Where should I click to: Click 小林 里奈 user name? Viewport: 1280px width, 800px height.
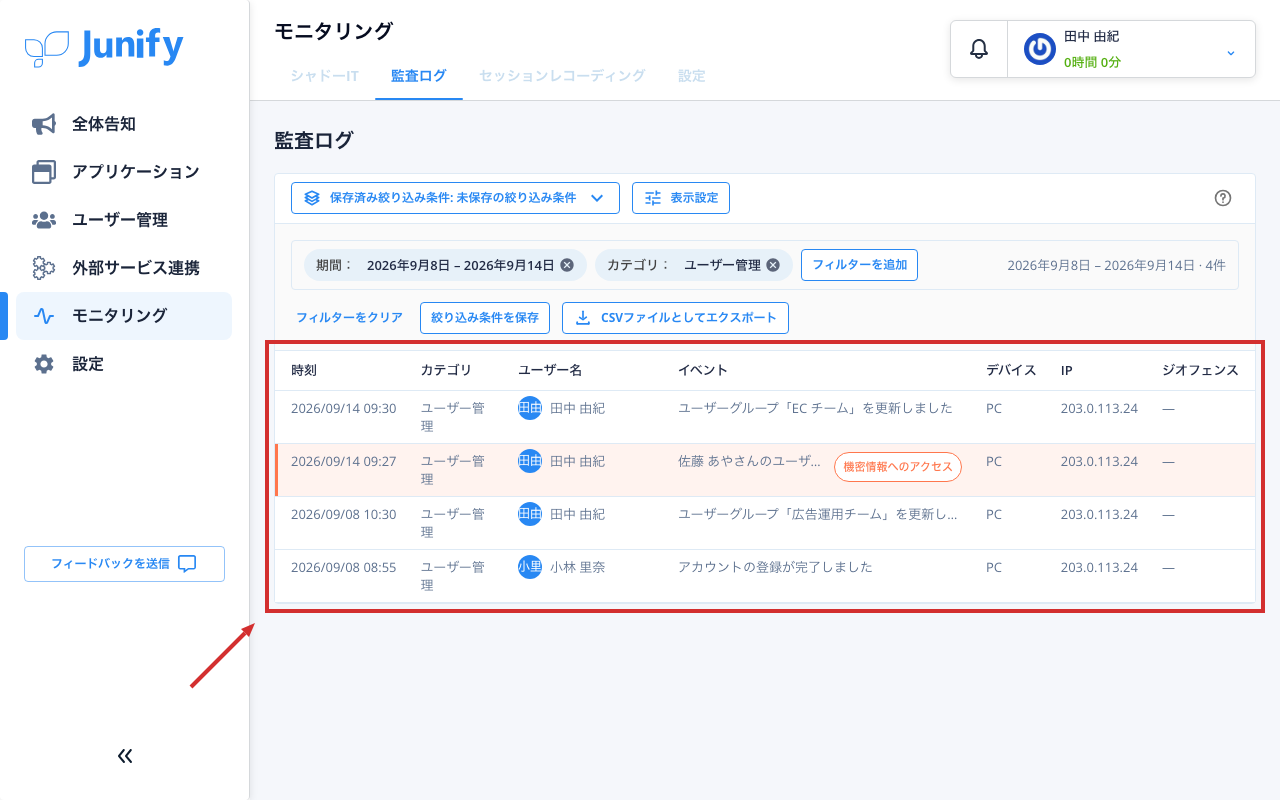[x=577, y=567]
